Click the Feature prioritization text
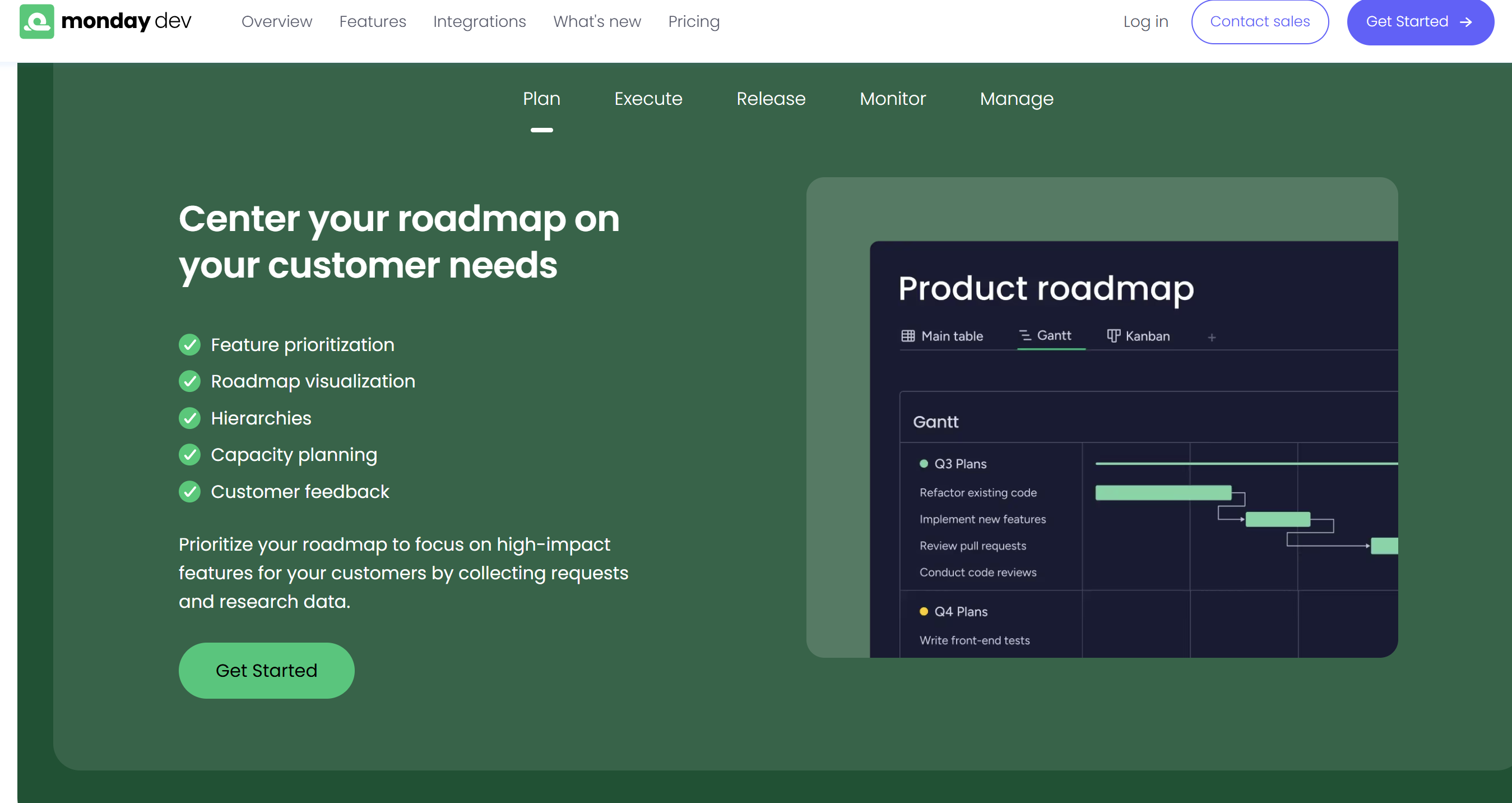 tap(302, 345)
